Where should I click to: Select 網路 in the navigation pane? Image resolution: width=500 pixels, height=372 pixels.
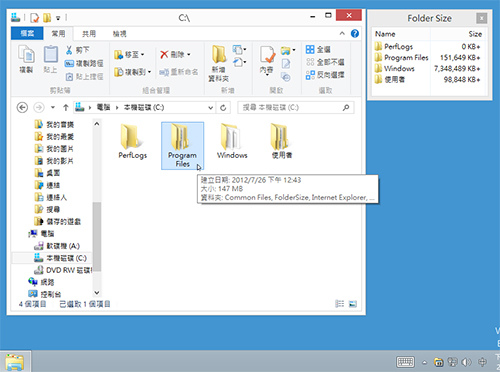click(41, 282)
